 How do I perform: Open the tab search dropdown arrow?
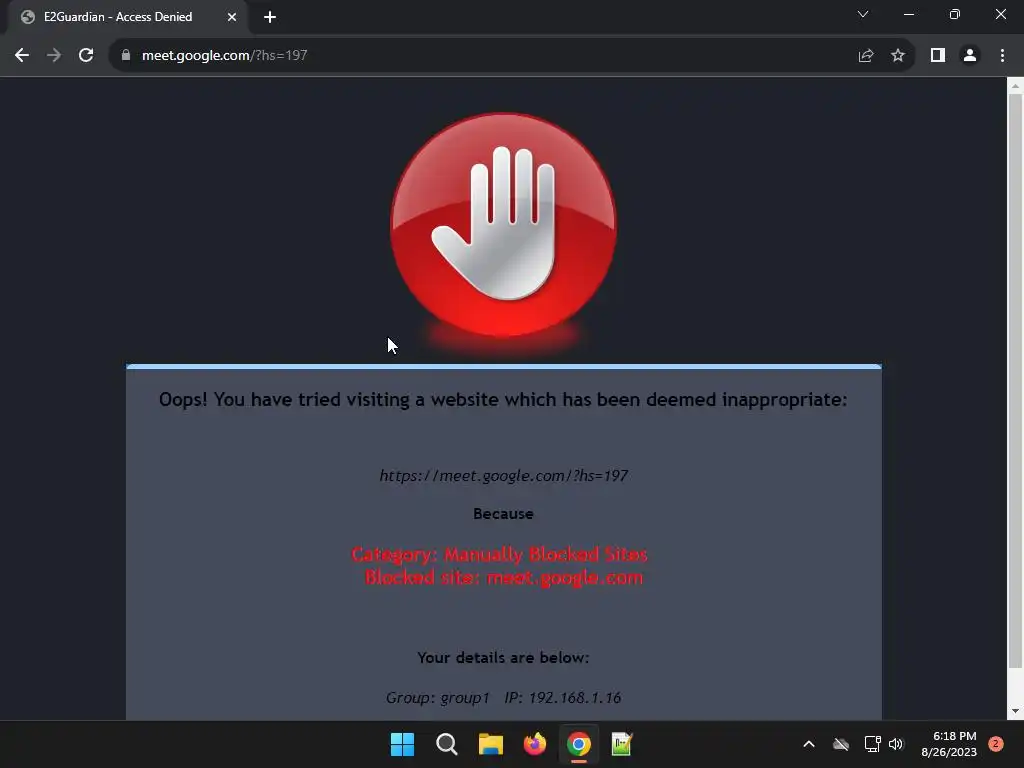[x=863, y=14]
